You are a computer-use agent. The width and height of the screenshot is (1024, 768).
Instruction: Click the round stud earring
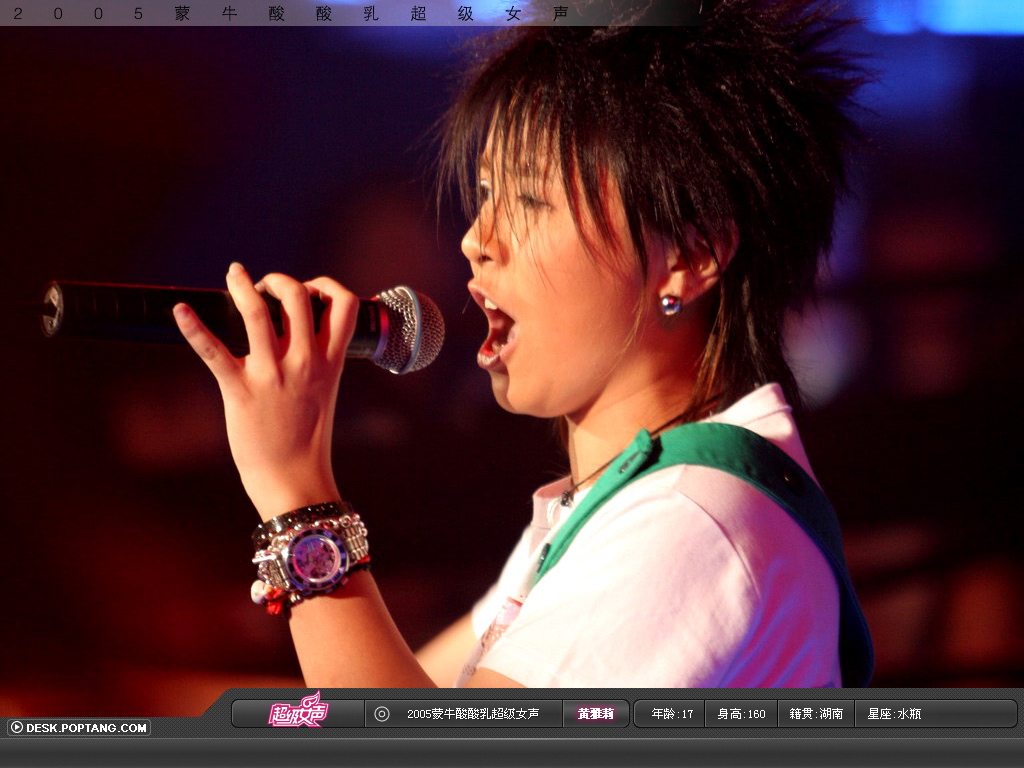tap(670, 304)
